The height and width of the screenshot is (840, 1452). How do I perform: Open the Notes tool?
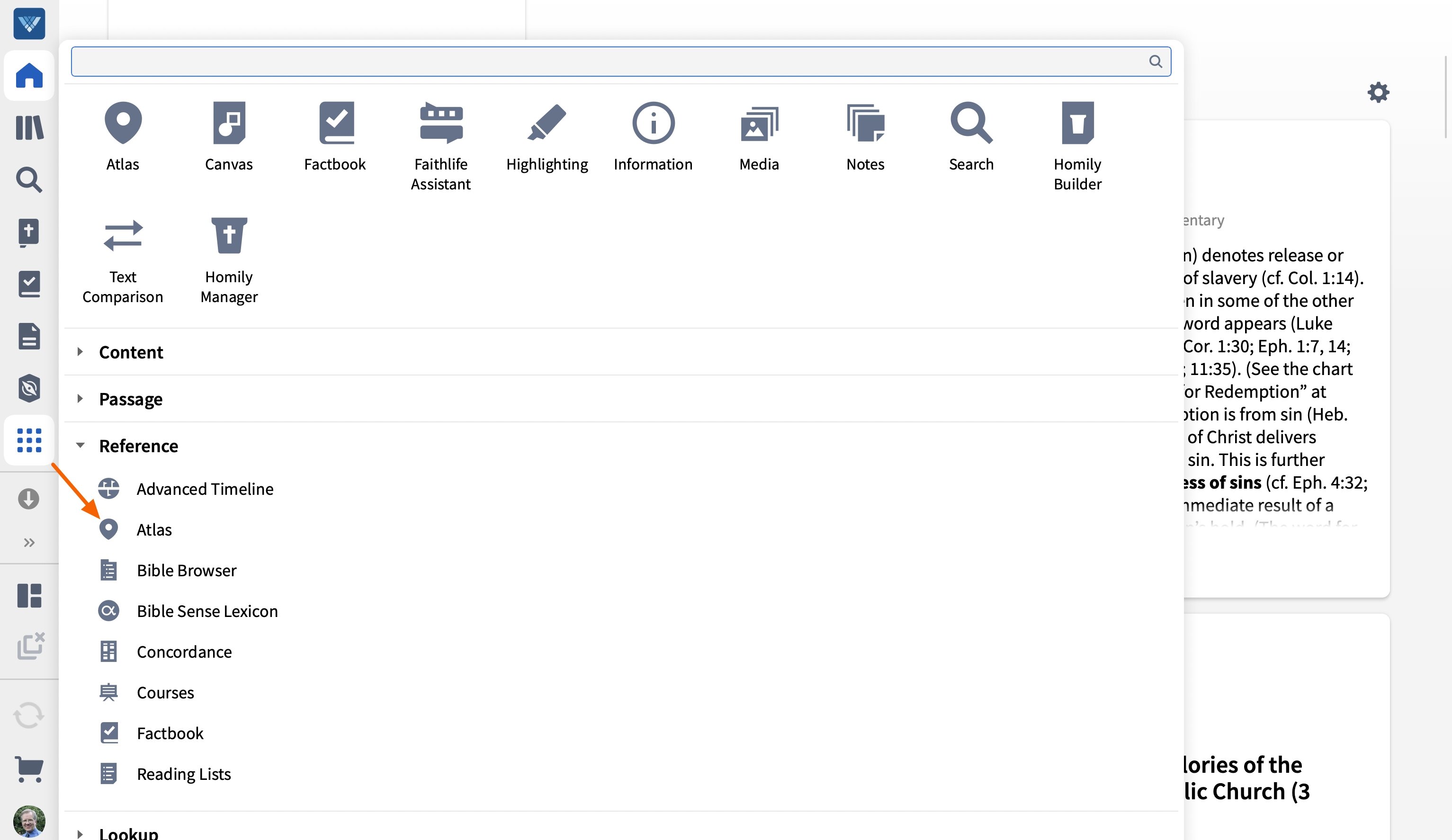tap(865, 135)
